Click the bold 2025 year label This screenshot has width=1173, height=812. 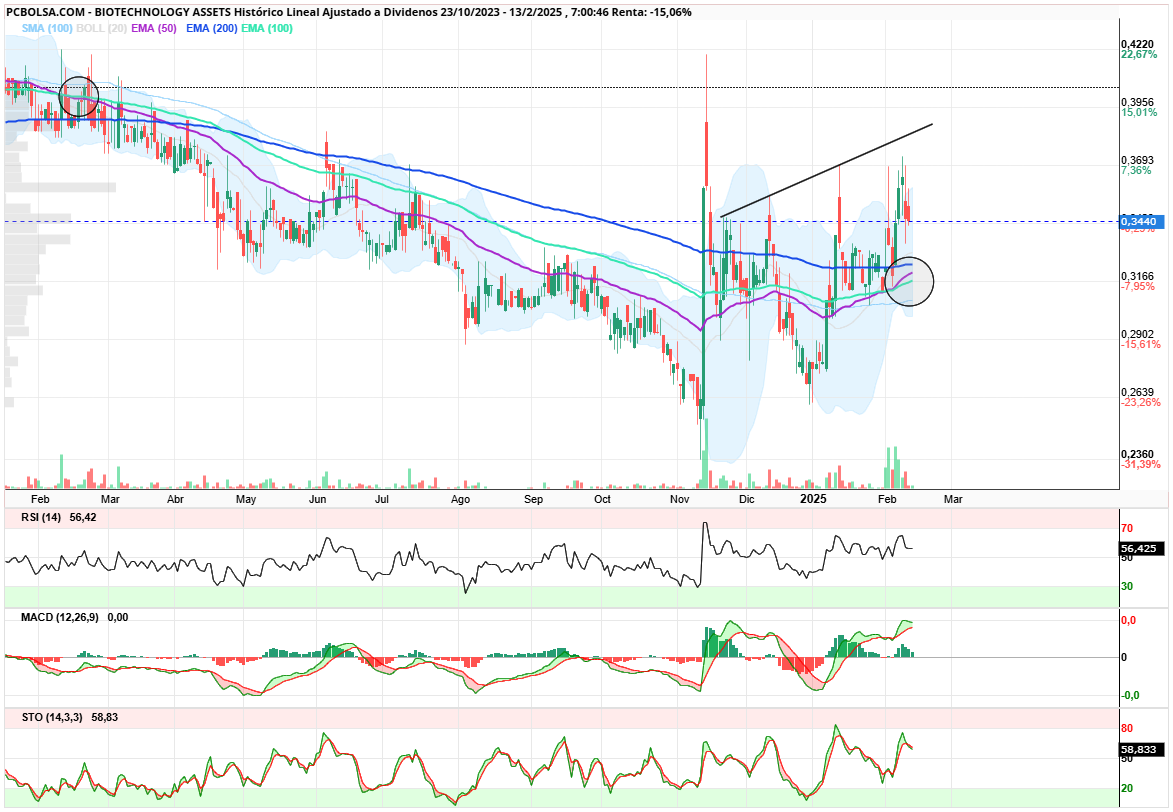pyautogui.click(x=813, y=498)
